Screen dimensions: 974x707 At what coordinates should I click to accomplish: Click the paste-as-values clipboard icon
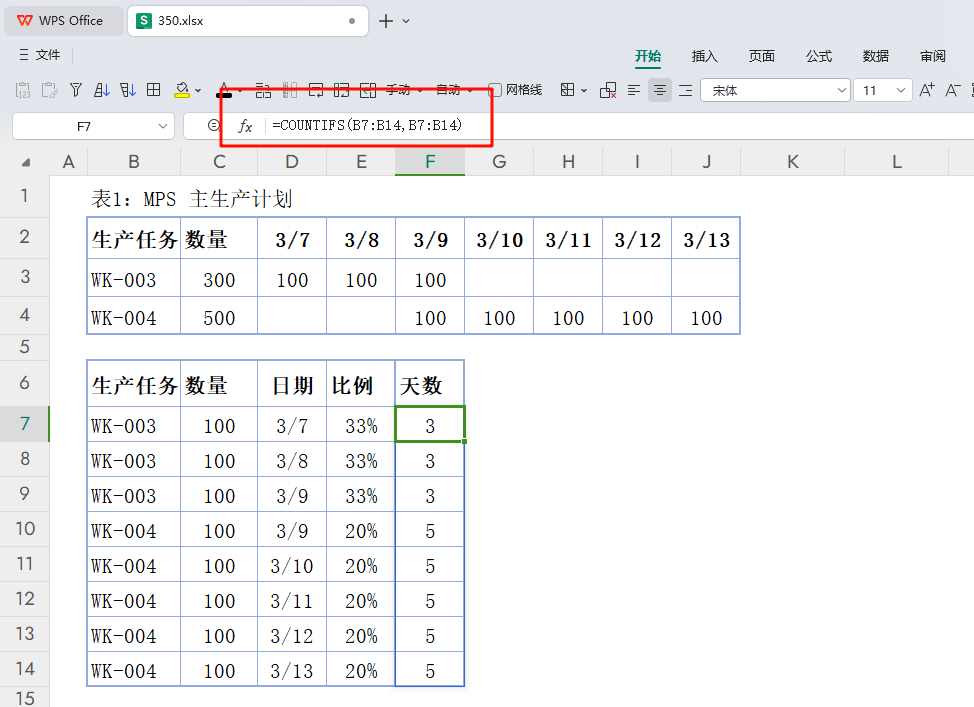click(x=23, y=90)
